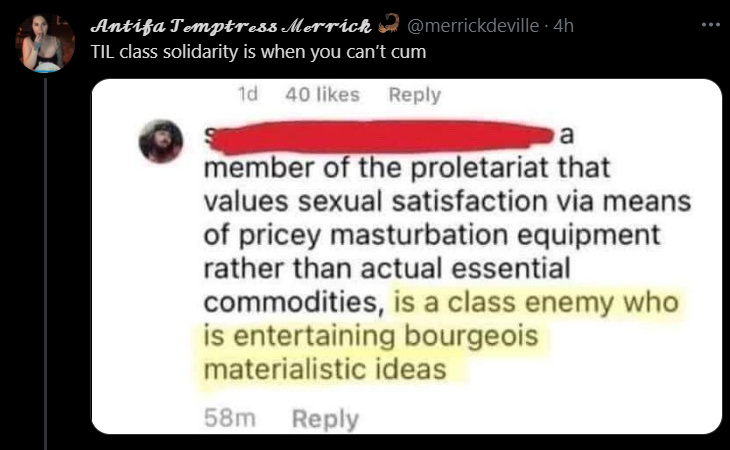The height and width of the screenshot is (450, 730).
Task: Open the three-dot more options menu
Action: (710, 25)
